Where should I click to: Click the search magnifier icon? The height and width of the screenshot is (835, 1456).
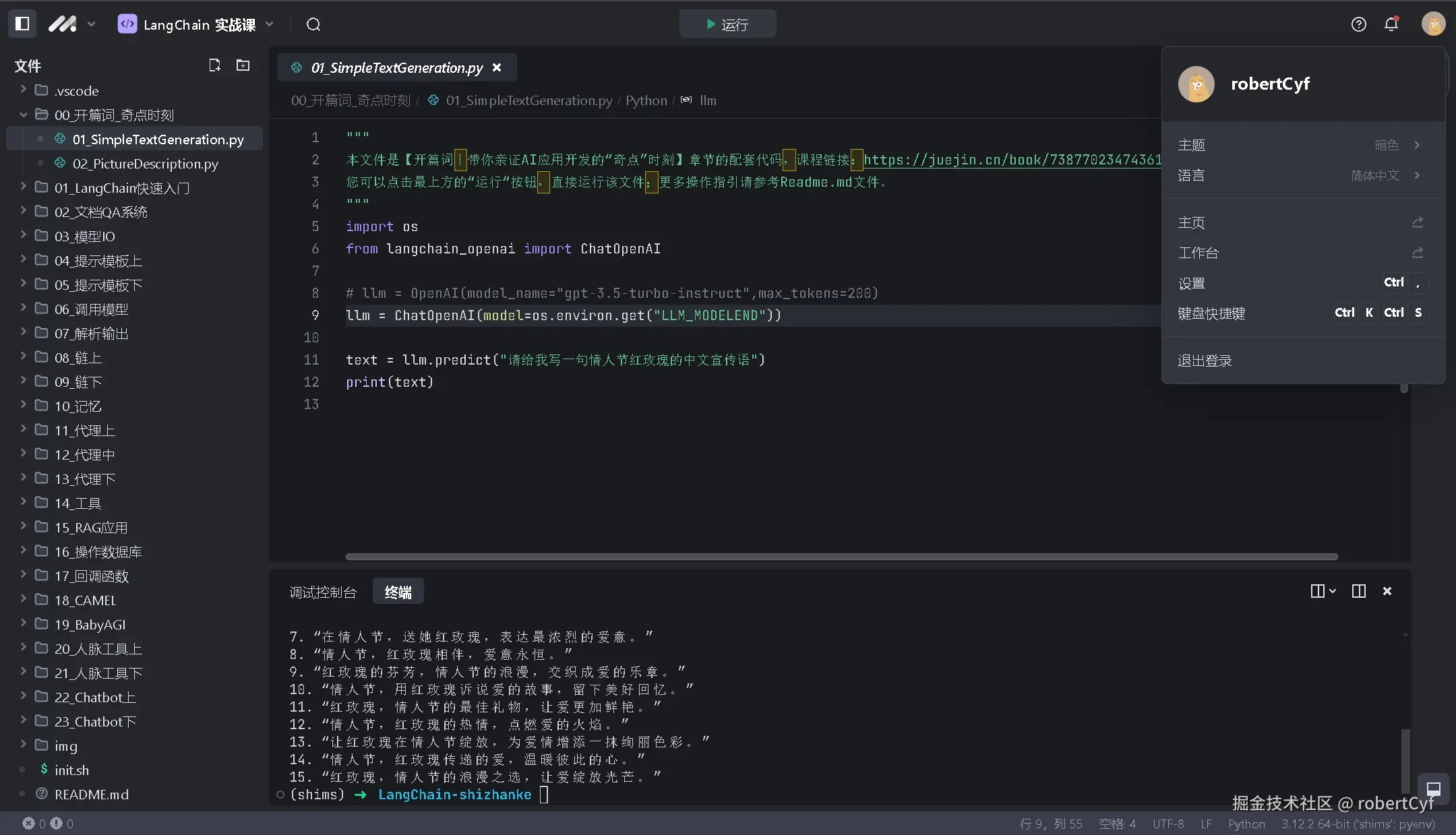point(313,25)
